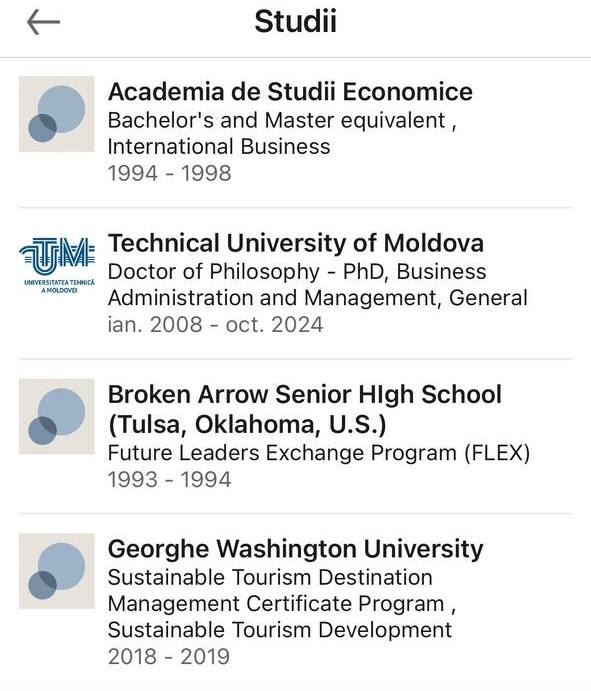Tap Georghe Washington University placeholder logo

click(56, 571)
